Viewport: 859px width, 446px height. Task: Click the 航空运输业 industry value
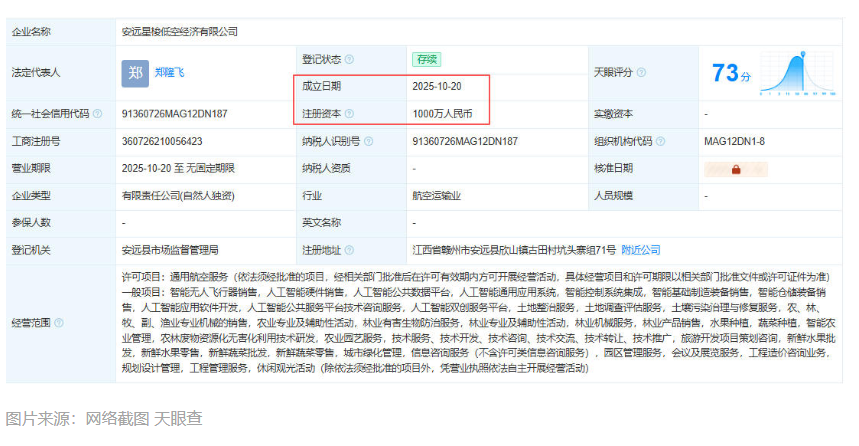(437, 195)
